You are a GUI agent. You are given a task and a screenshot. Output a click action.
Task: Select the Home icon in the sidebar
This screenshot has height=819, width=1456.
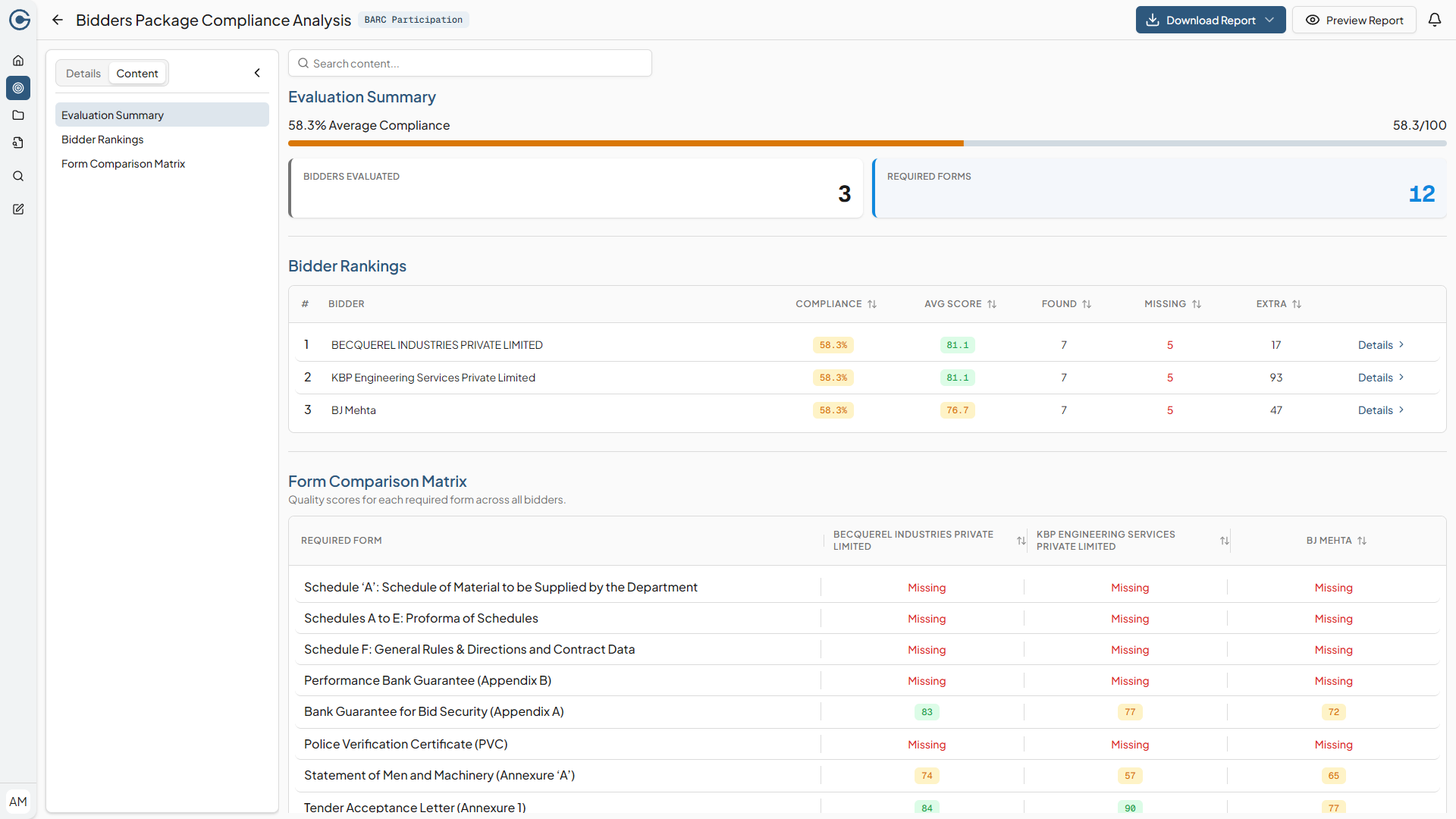point(18,61)
